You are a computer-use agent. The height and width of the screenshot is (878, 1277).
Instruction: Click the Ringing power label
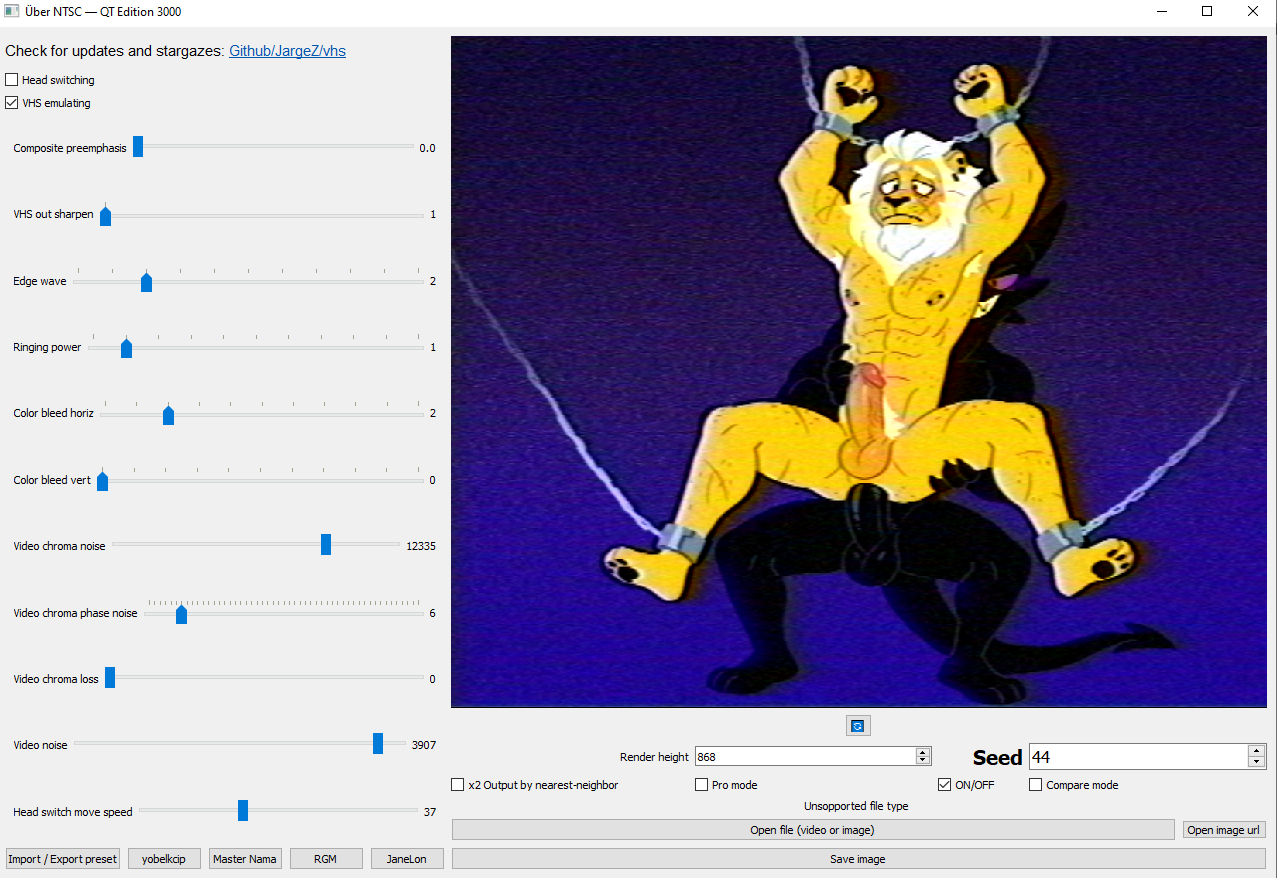click(x=47, y=347)
